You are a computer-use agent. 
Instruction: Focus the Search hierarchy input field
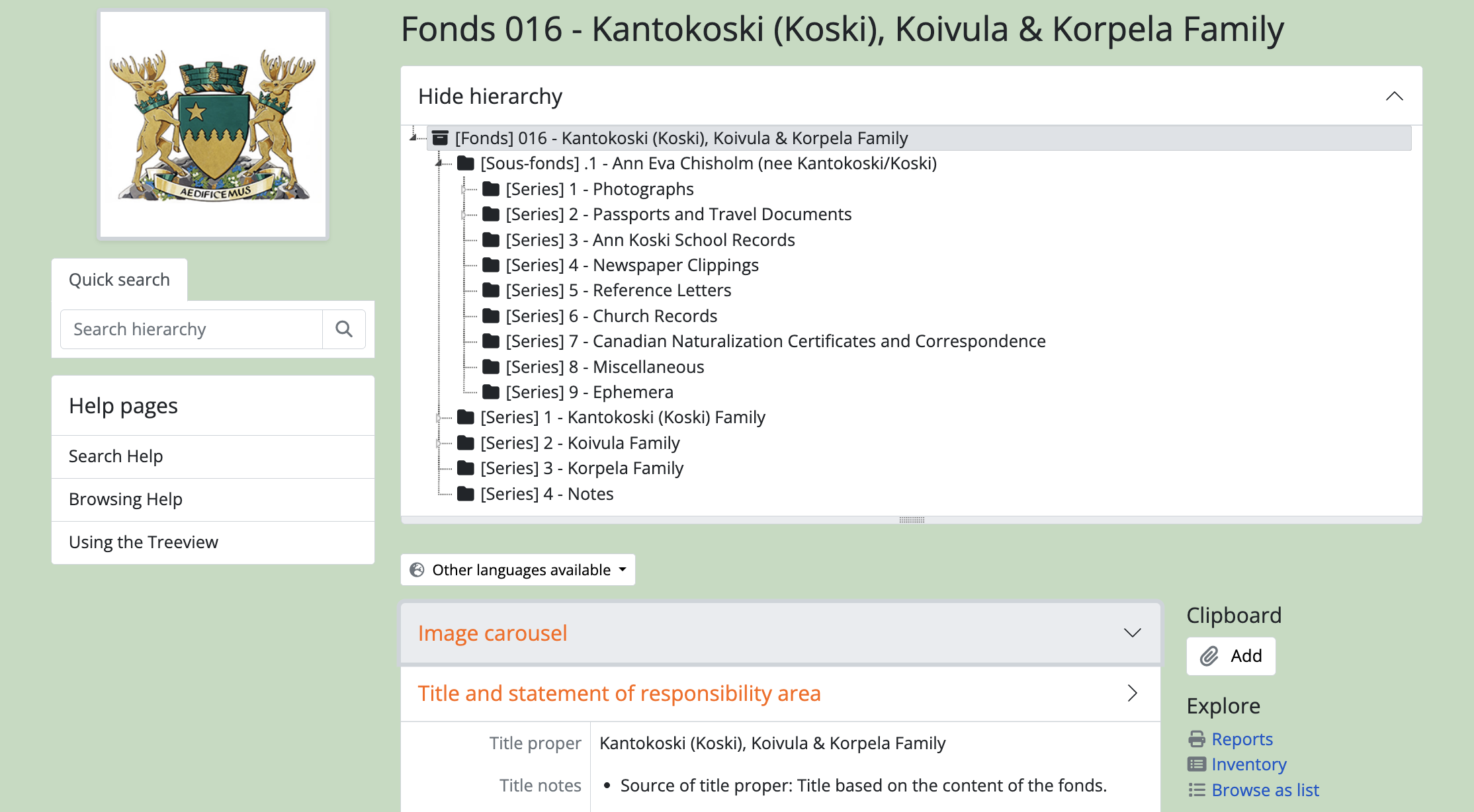coord(191,329)
